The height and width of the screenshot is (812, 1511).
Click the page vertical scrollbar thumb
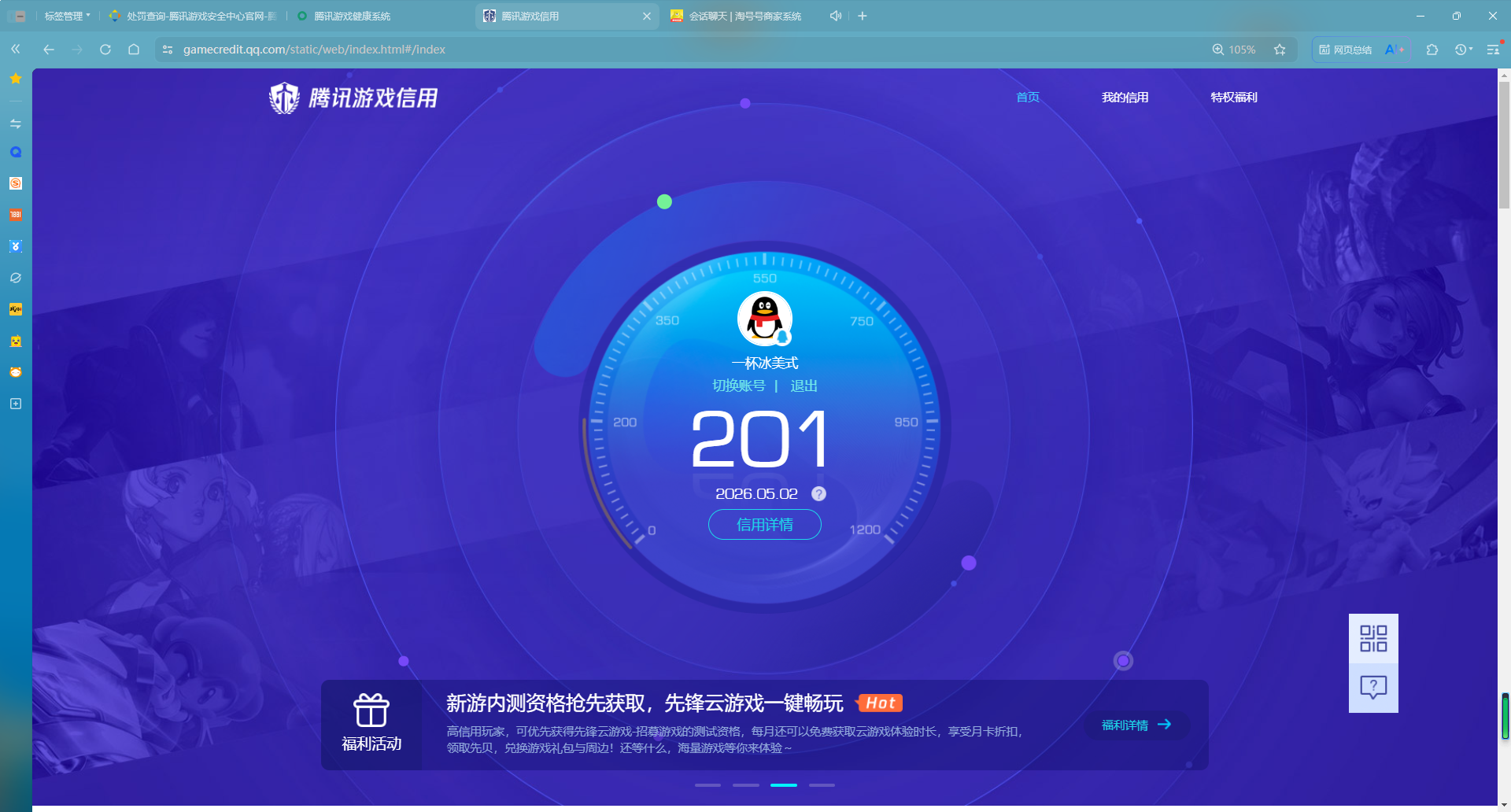[1504, 146]
